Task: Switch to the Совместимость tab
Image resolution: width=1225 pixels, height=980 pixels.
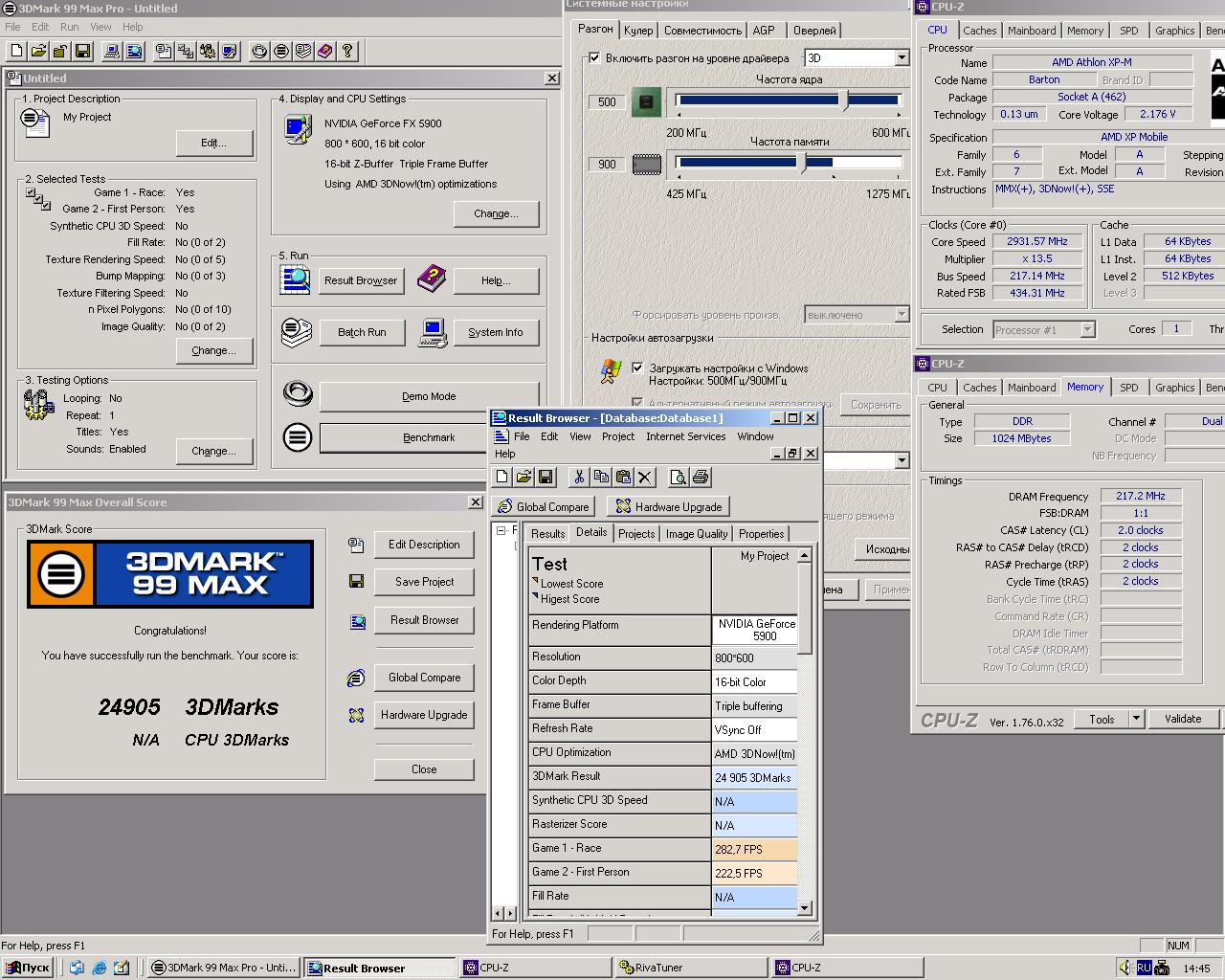Action: pos(702,31)
